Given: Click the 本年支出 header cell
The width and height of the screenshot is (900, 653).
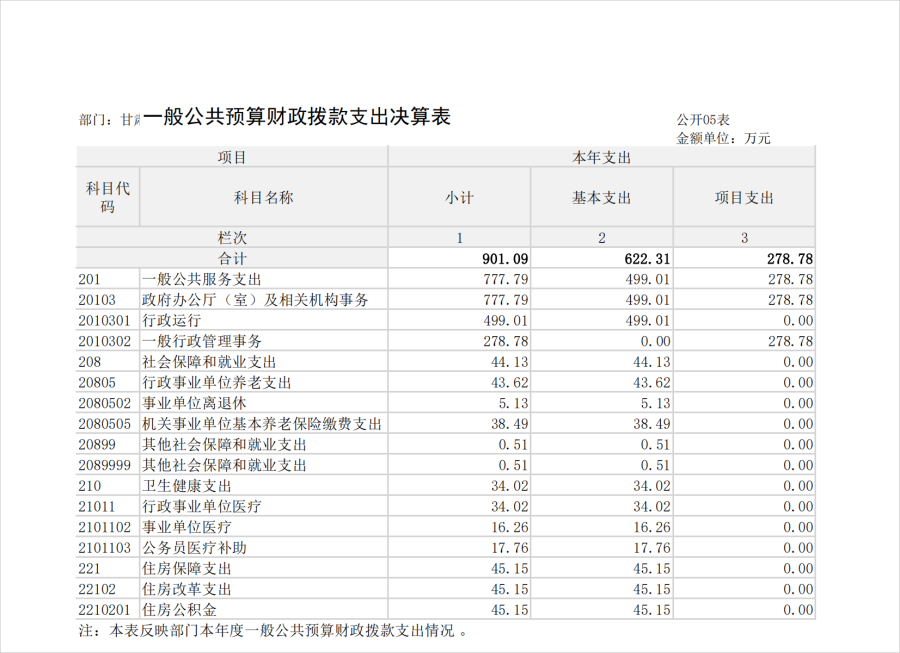Looking at the screenshot, I should 601,157.
